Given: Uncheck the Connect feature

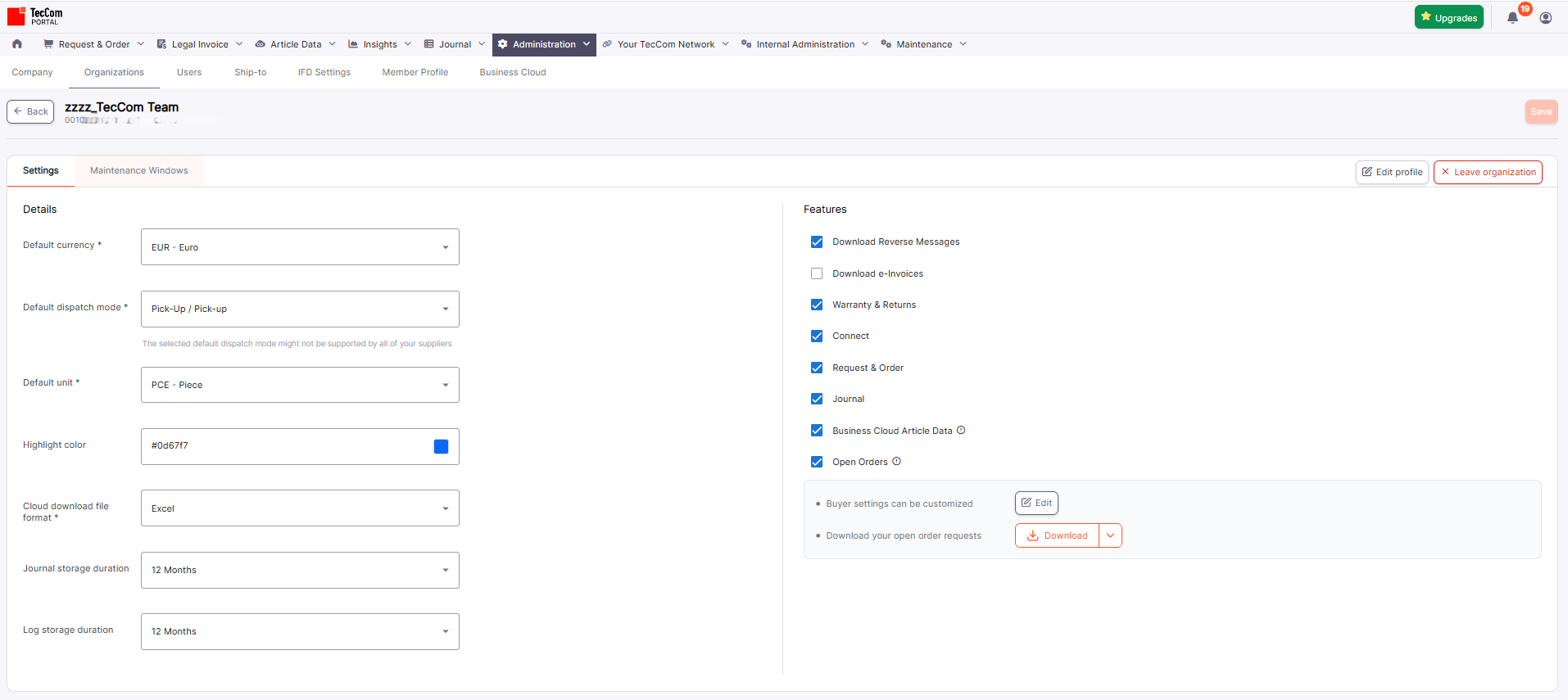Looking at the screenshot, I should 817,336.
